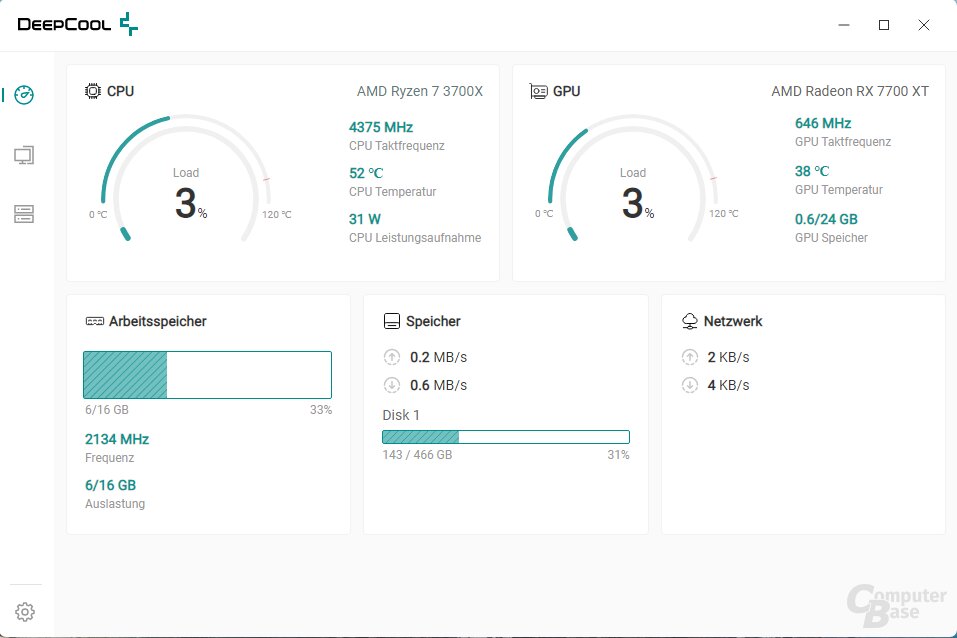Click the DeepCool logo

78,25
